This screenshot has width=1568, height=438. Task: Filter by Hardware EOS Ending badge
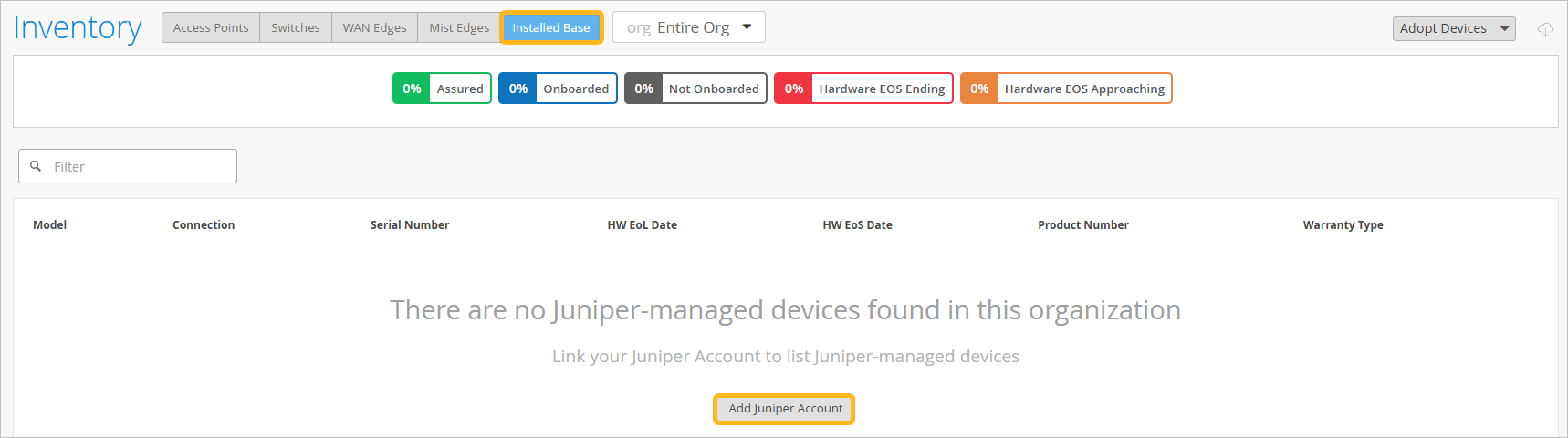click(863, 89)
